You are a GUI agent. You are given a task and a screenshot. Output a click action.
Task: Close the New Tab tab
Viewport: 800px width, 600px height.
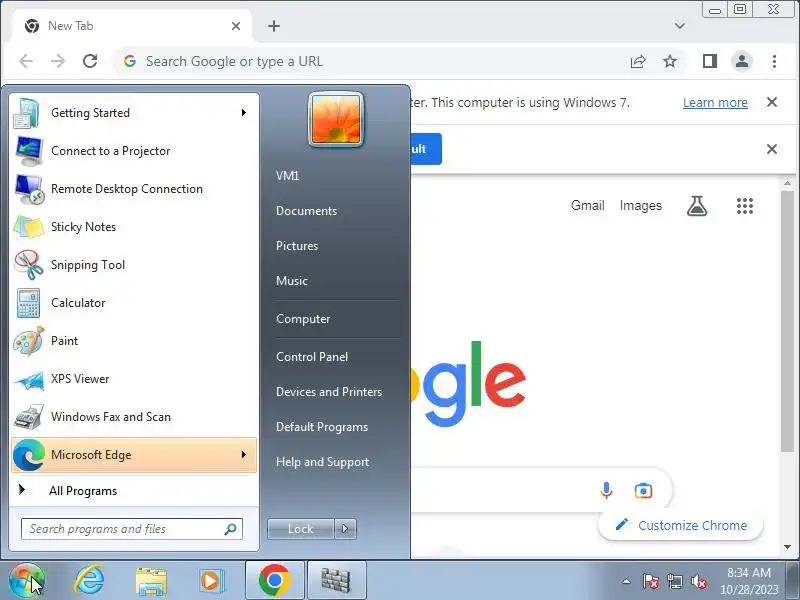click(x=236, y=26)
